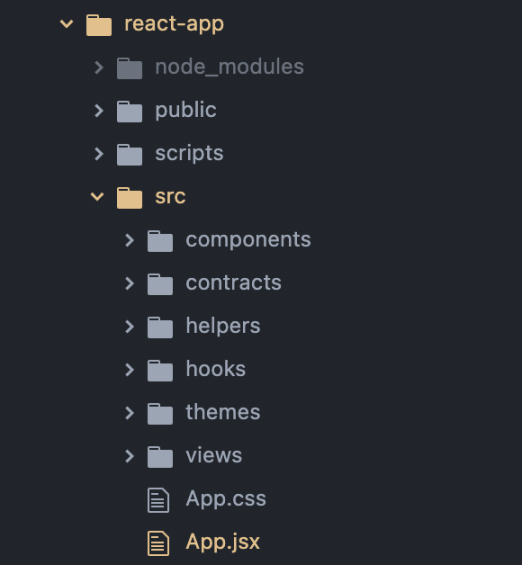
Task: Open the App.css file
Action: tap(226, 499)
